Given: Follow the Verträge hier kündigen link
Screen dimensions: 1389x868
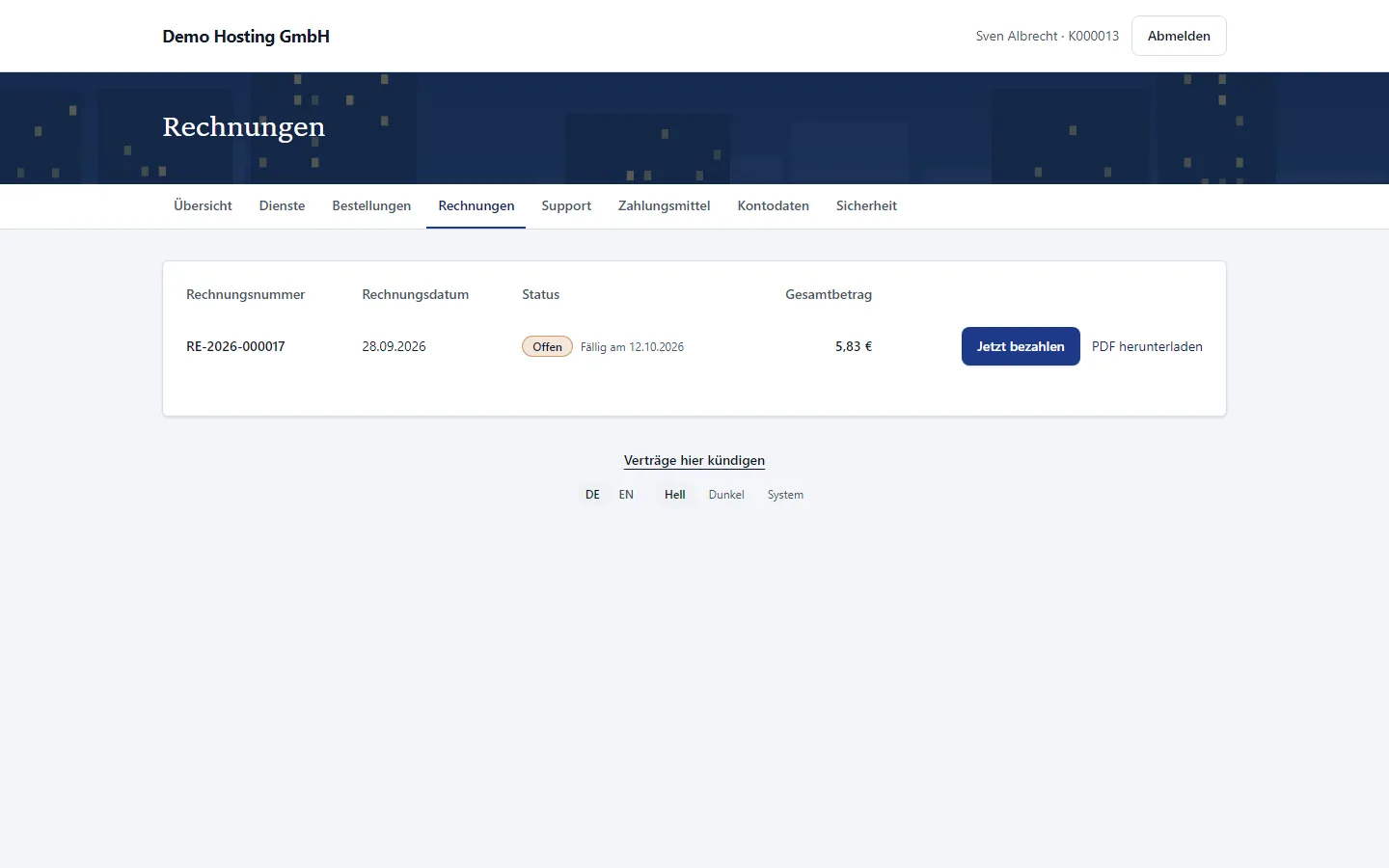Looking at the screenshot, I should tap(694, 460).
